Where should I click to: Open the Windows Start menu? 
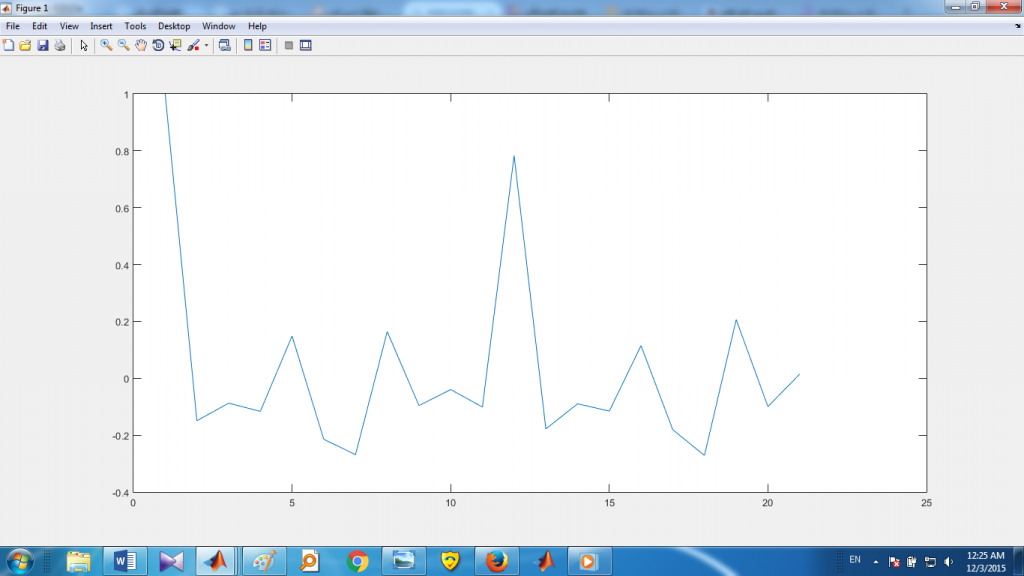coord(20,561)
